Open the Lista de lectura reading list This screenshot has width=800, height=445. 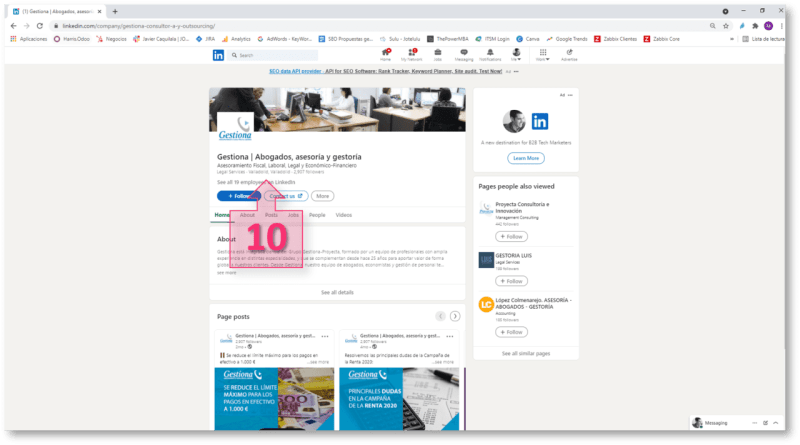[763, 39]
